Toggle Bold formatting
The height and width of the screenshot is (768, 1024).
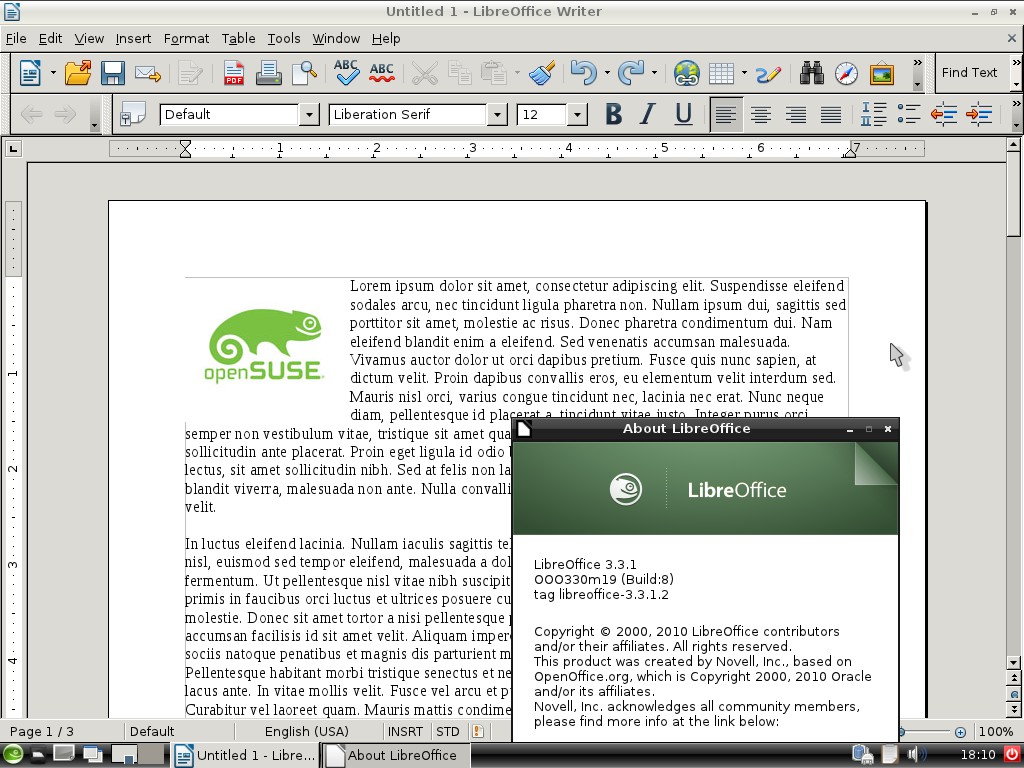click(613, 115)
